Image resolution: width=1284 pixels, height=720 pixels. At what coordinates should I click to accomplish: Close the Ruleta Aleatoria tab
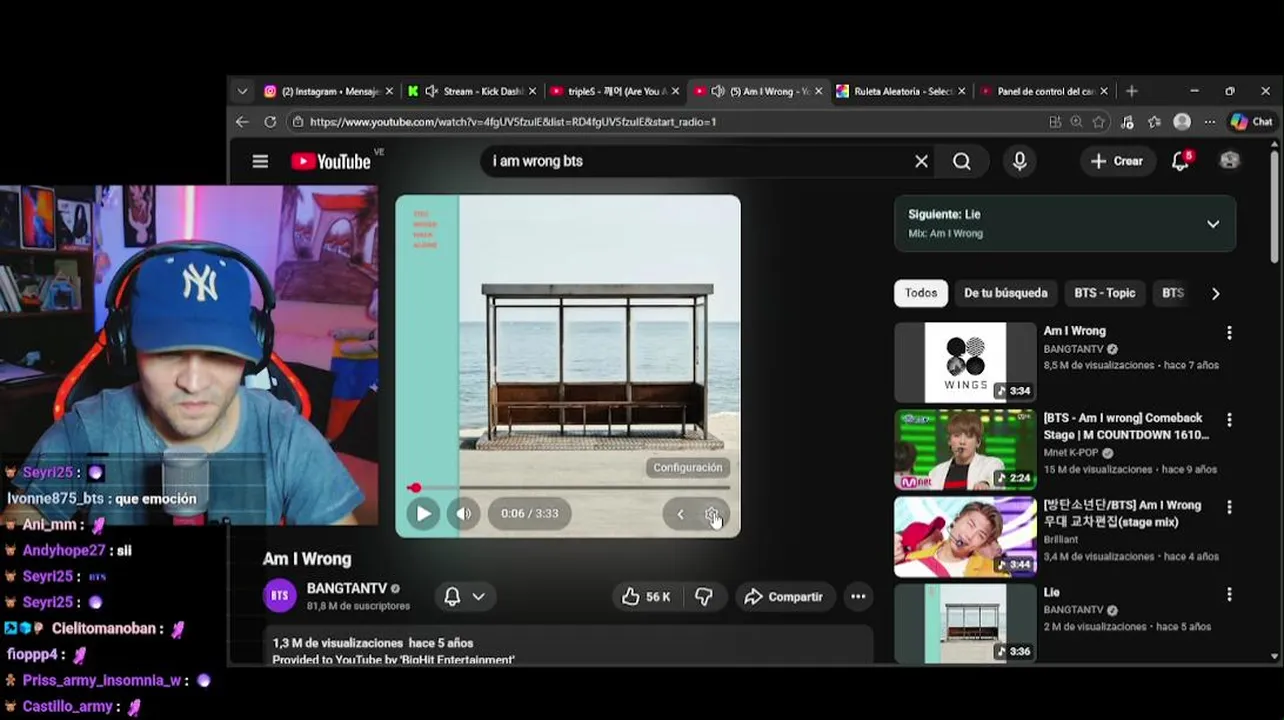tap(962, 91)
